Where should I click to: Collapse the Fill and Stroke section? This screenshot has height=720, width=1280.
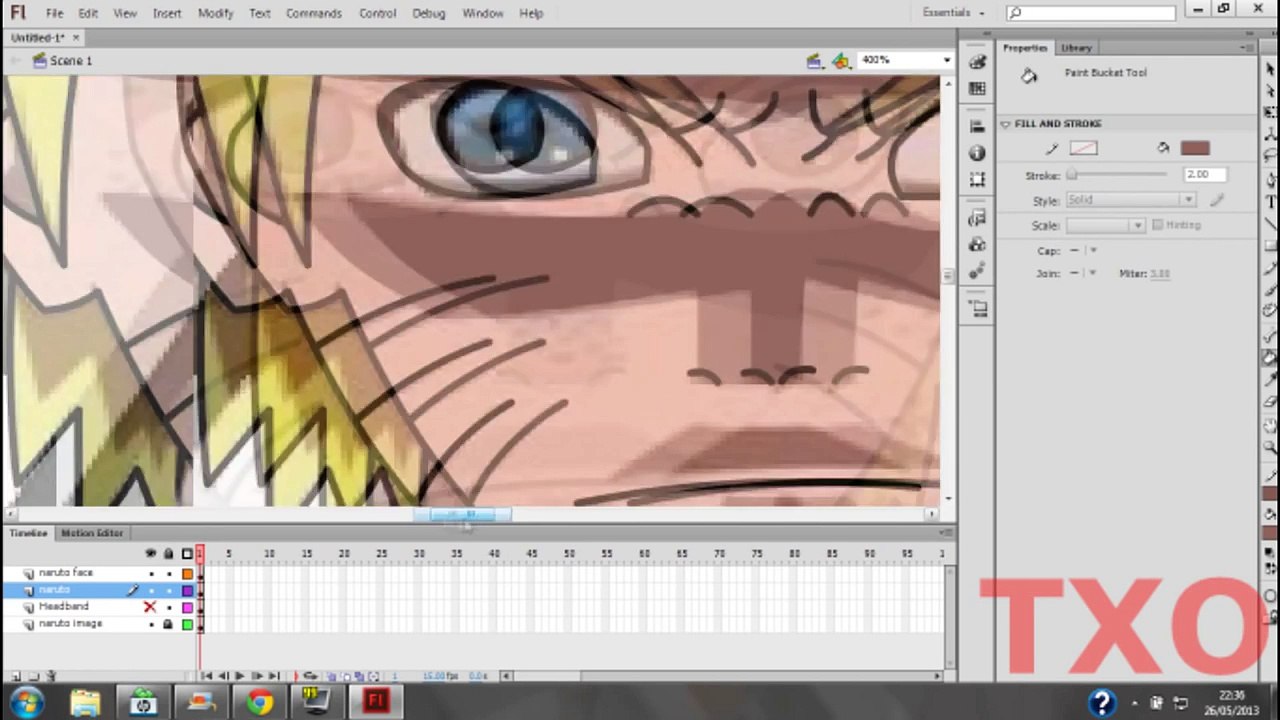coord(1005,124)
